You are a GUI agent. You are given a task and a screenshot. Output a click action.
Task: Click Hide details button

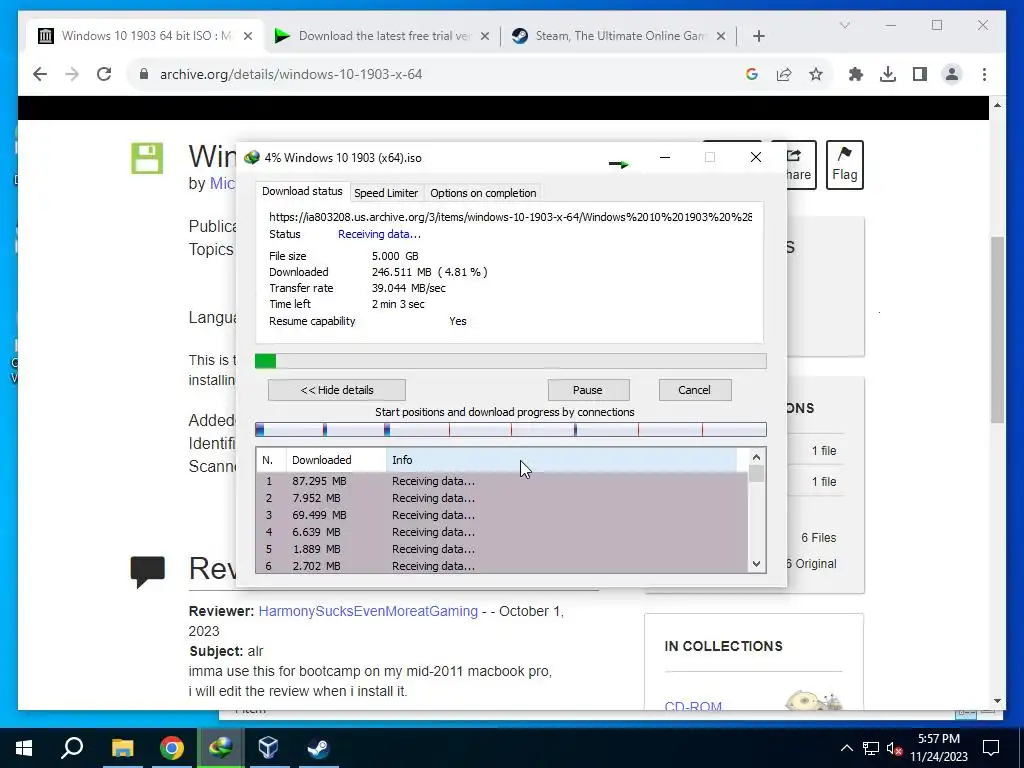click(x=336, y=390)
